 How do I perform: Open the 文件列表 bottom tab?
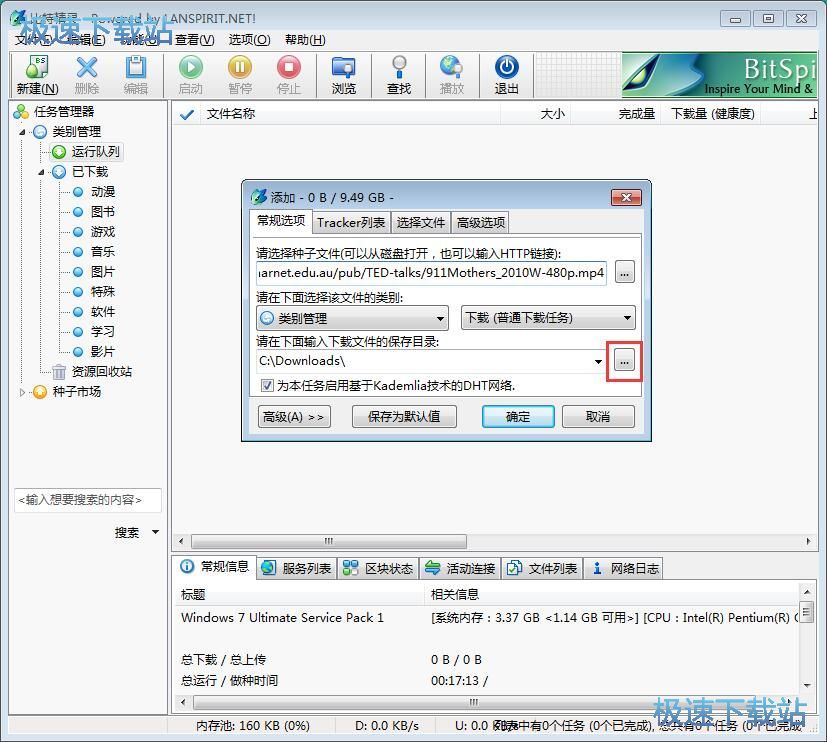(543, 568)
